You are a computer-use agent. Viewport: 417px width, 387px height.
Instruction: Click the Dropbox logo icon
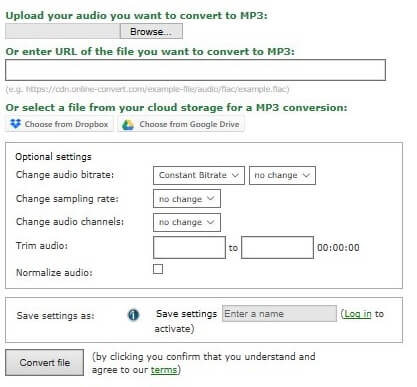[x=15, y=124]
